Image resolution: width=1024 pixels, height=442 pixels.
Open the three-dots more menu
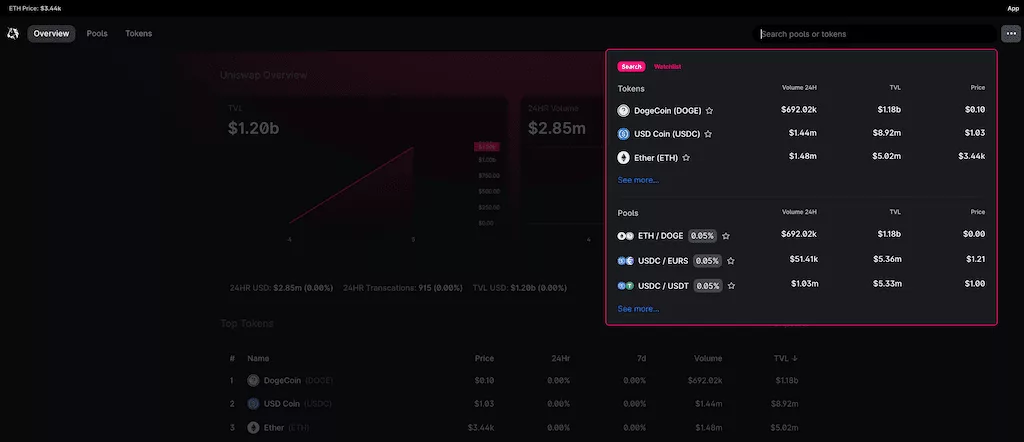[1010, 34]
